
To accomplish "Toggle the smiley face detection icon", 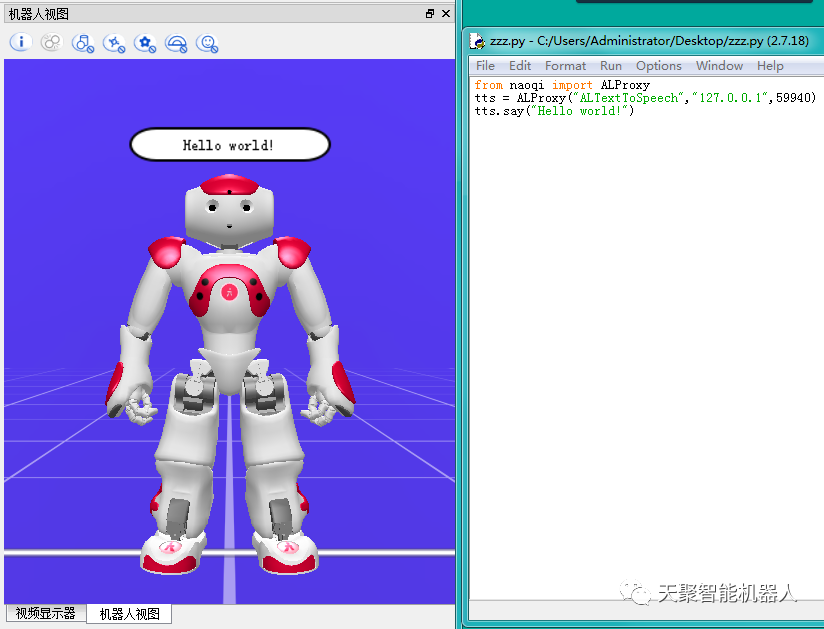I will (207, 43).
